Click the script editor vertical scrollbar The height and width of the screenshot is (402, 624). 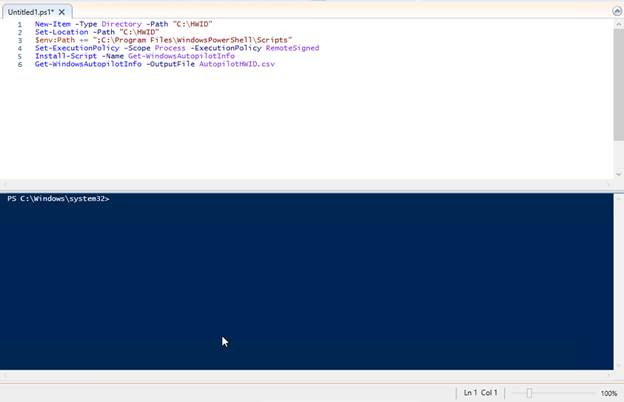pos(616,100)
